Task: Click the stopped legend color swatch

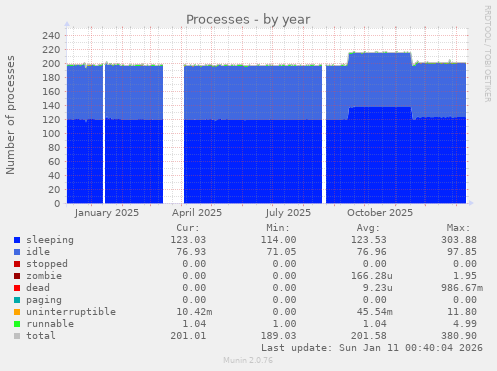Action: [17, 264]
